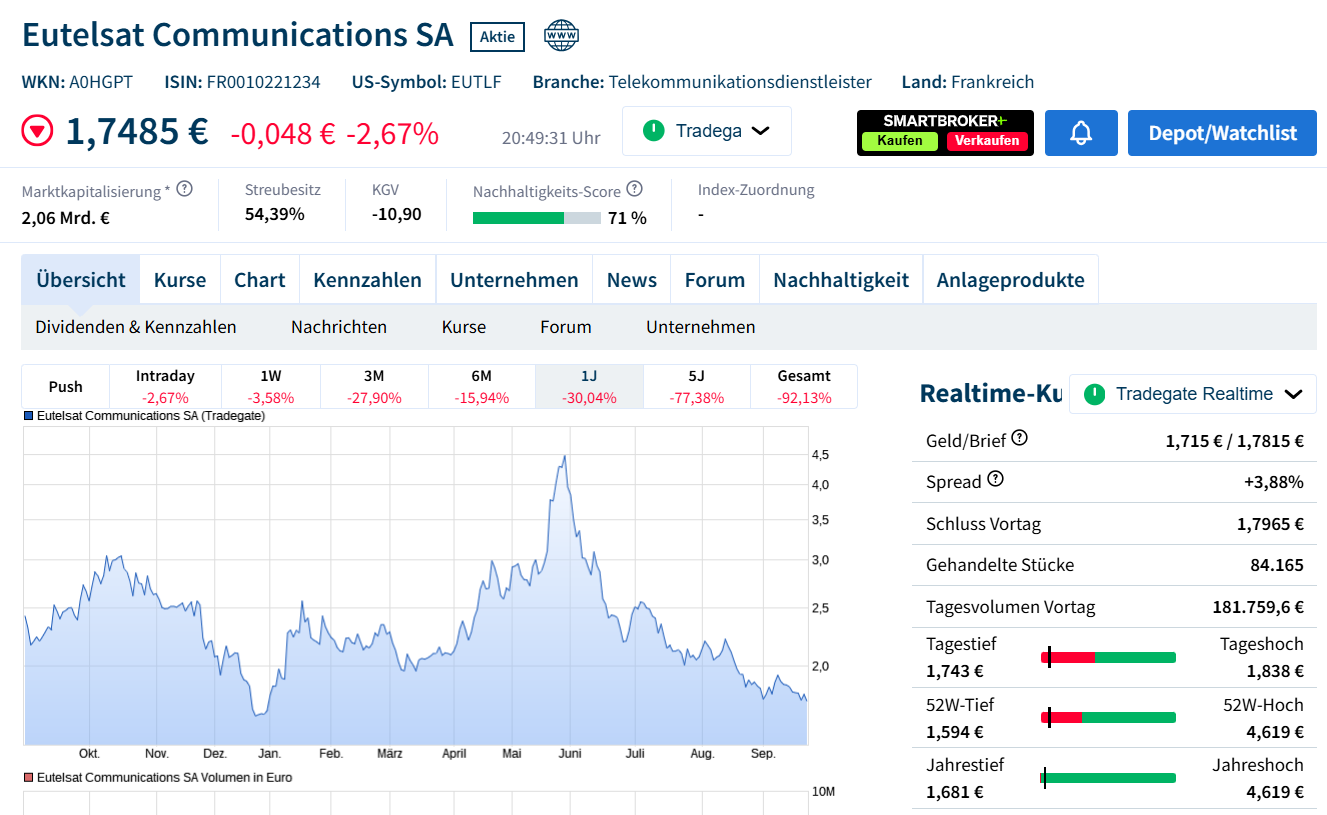Image resolution: width=1327 pixels, height=815 pixels.
Task: Select 1J chart period
Action: [x=589, y=386]
